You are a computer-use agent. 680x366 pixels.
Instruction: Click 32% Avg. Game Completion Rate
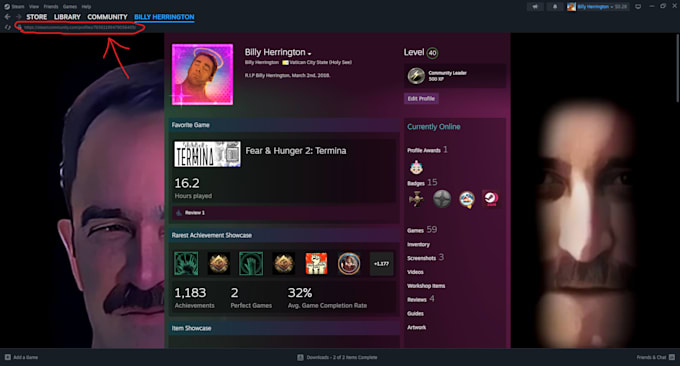tap(327, 297)
